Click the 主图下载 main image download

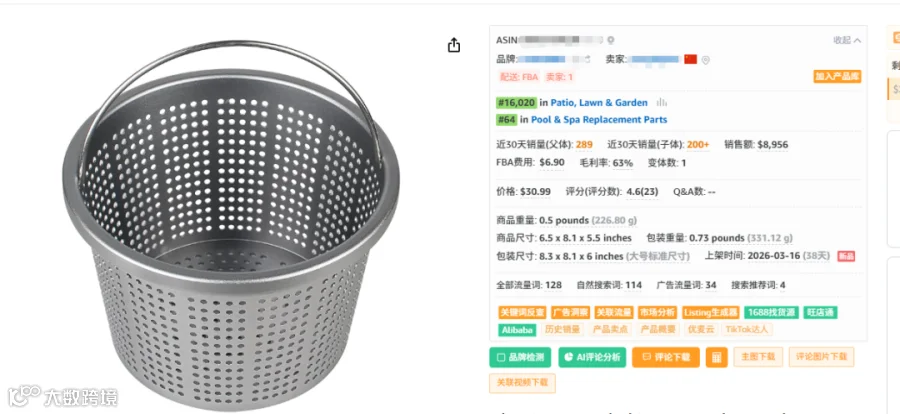coord(758,357)
